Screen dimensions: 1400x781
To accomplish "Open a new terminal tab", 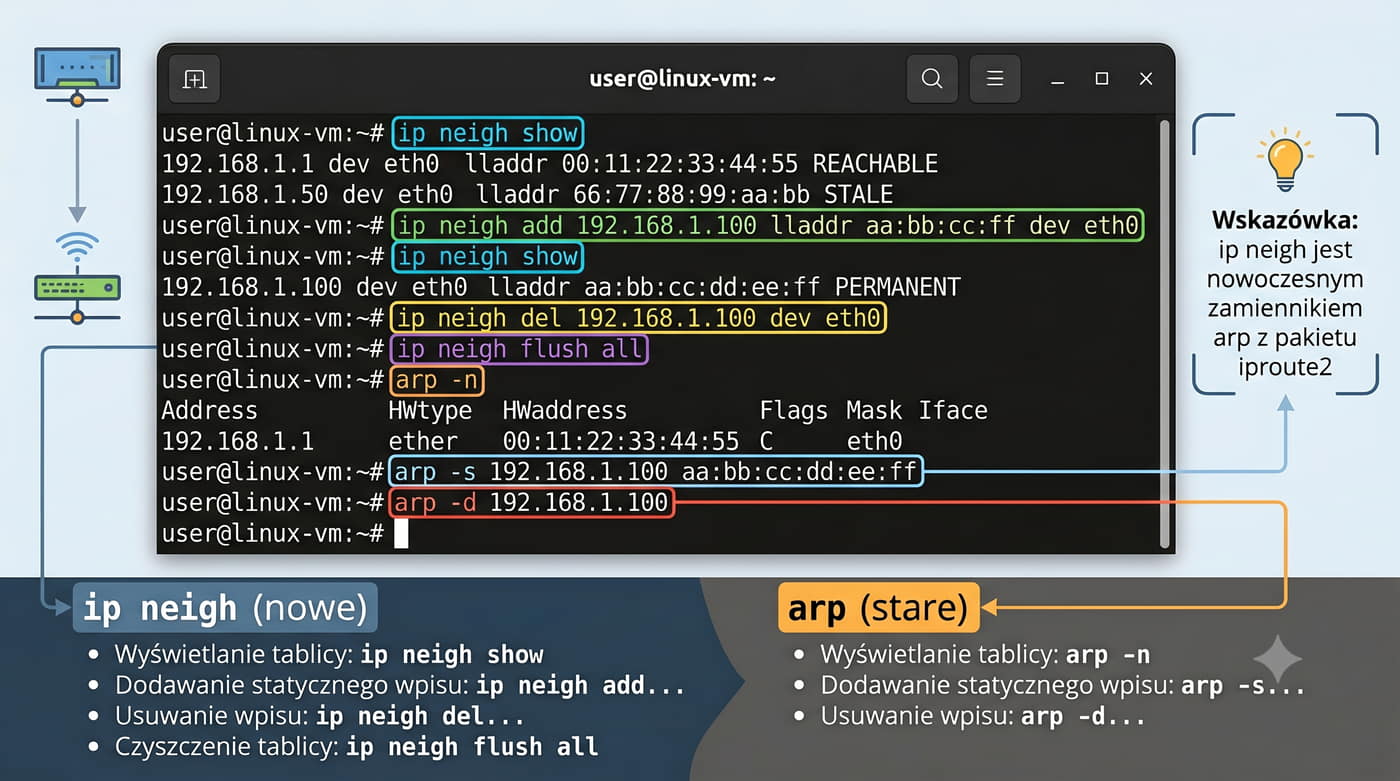I will point(195,79).
